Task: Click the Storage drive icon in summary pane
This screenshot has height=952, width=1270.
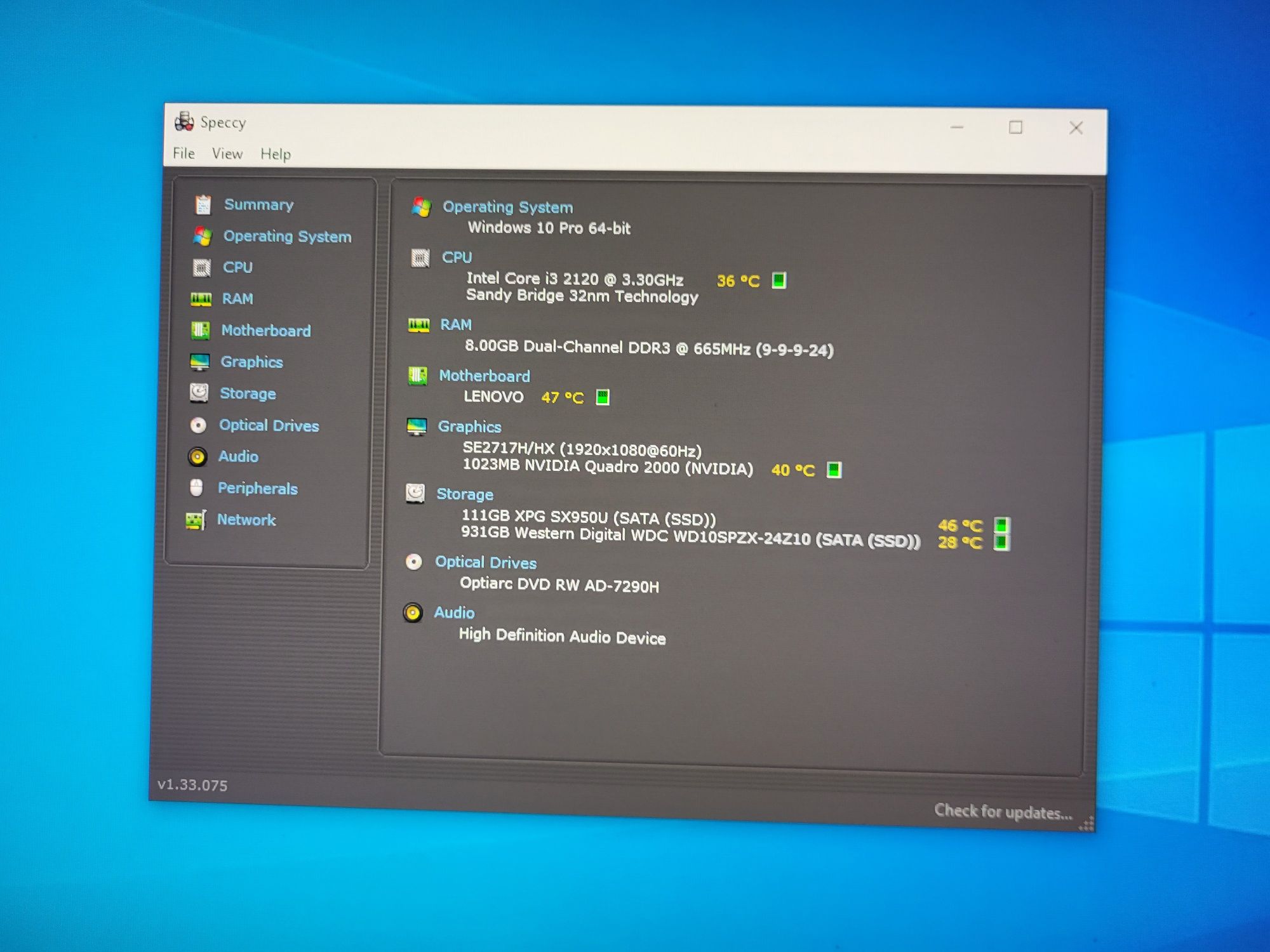Action: (415, 493)
